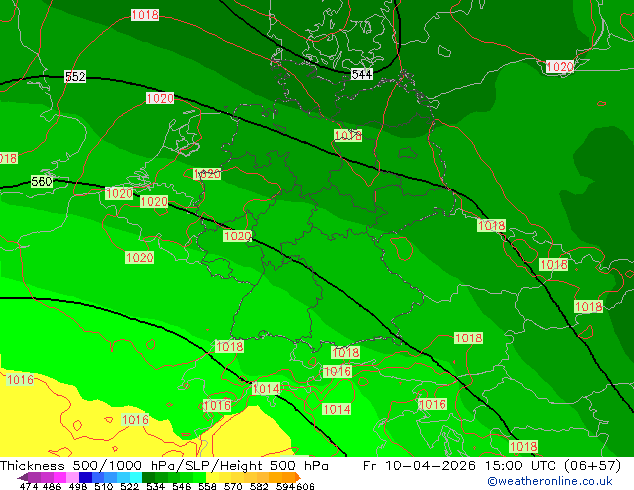Select the darkest green legend color swatch
This screenshot has width=634, height=490.
[148, 477]
